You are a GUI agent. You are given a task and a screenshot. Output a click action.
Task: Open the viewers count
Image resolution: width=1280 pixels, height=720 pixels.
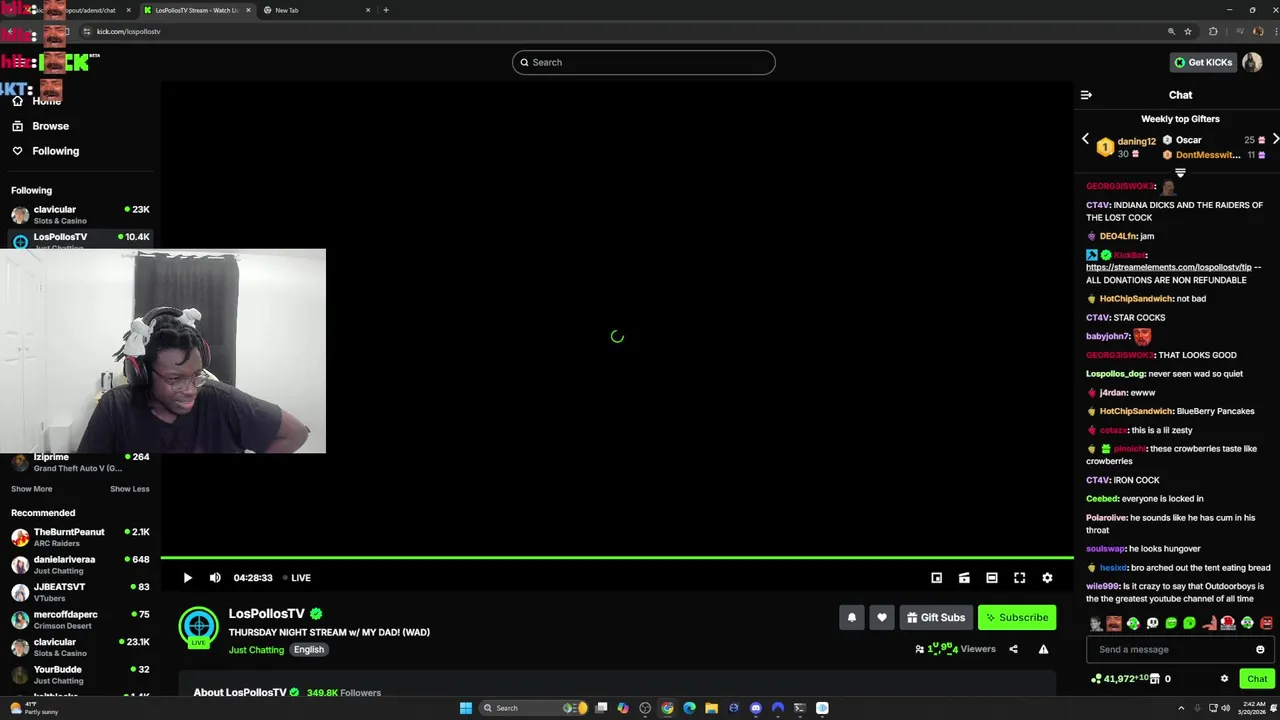point(956,649)
